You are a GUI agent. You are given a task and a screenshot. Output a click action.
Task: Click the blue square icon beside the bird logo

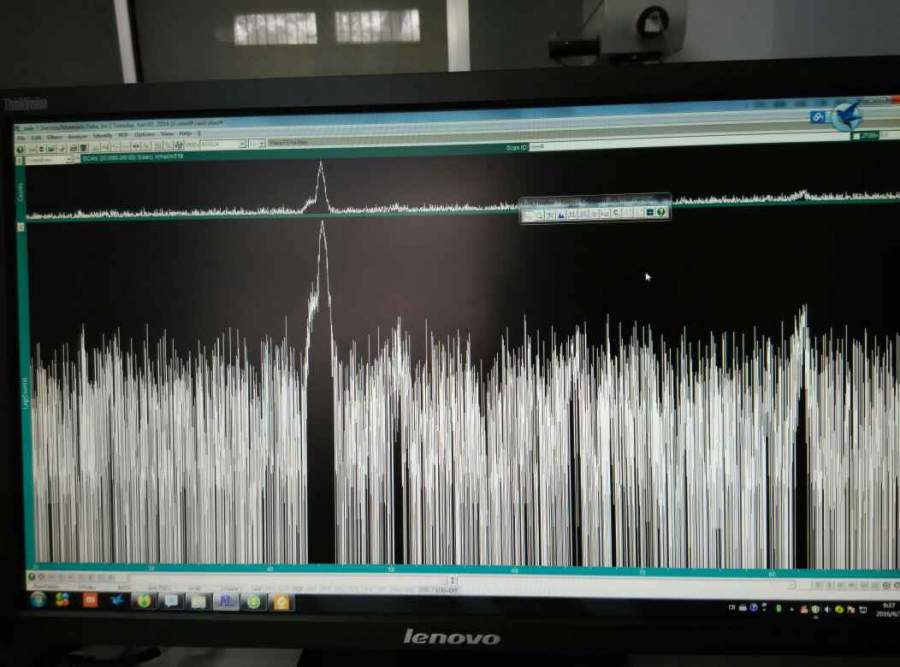[818, 117]
